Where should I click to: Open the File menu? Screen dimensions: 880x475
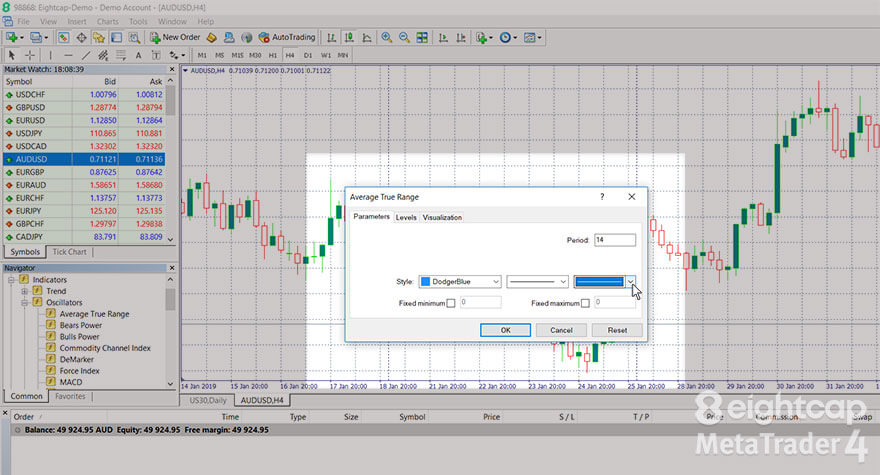pyautogui.click(x=24, y=21)
